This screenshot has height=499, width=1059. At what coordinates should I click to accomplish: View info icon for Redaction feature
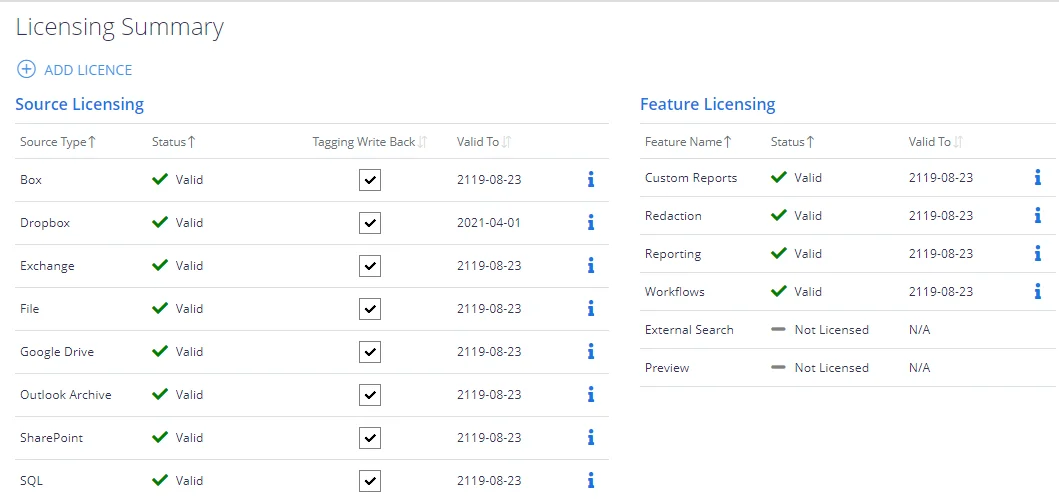click(1038, 215)
